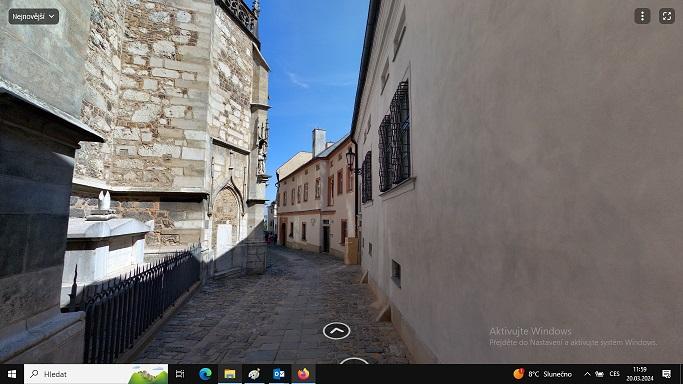Viewport: 683px width, 384px height.
Task: Open the clock showing 11:59 and date
Action: tap(639, 374)
